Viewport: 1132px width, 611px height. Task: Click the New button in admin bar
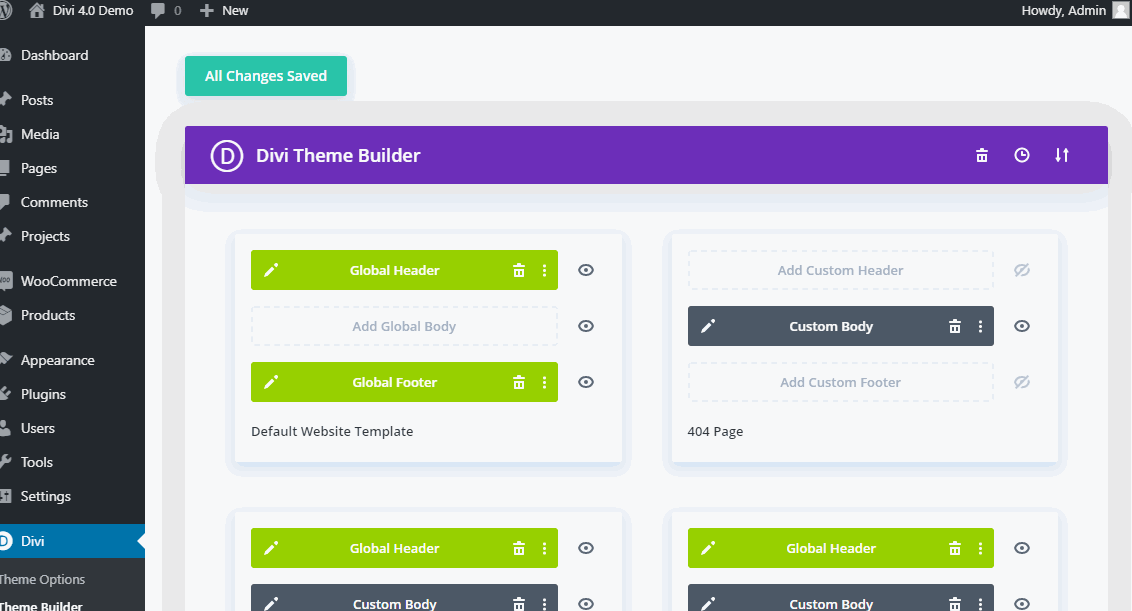[224, 11]
